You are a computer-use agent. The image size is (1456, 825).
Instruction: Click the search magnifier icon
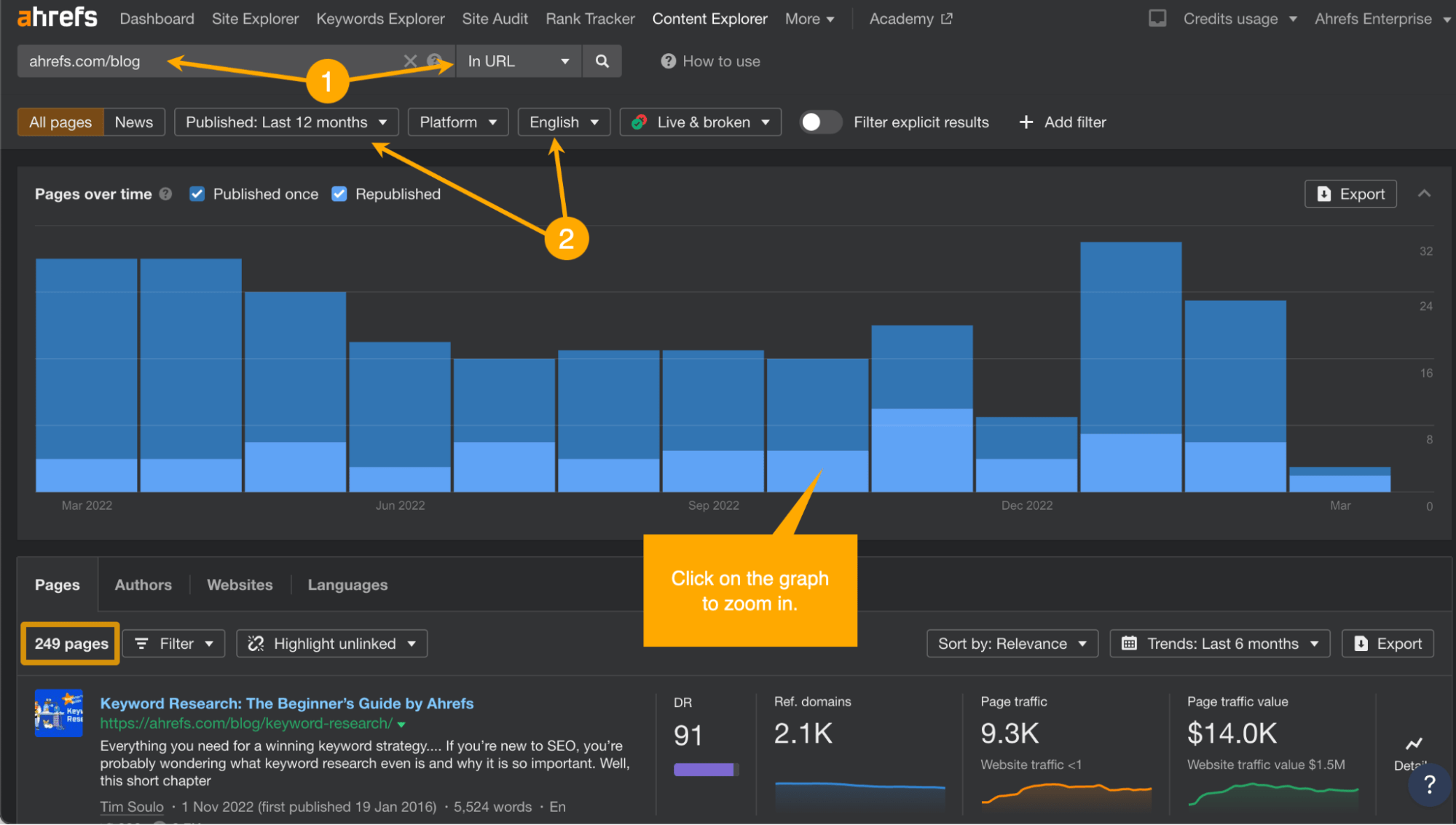pos(602,61)
